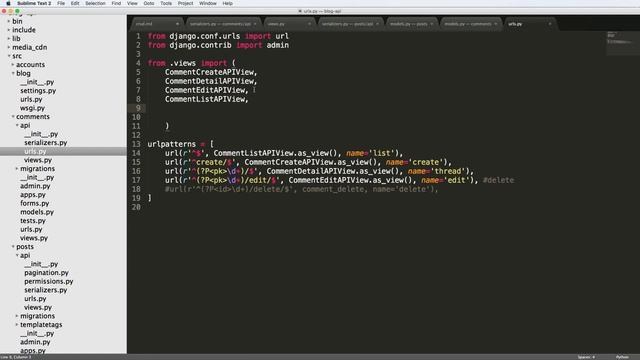Open the Sublime Text application menu
The image size is (640, 360).
34,3
